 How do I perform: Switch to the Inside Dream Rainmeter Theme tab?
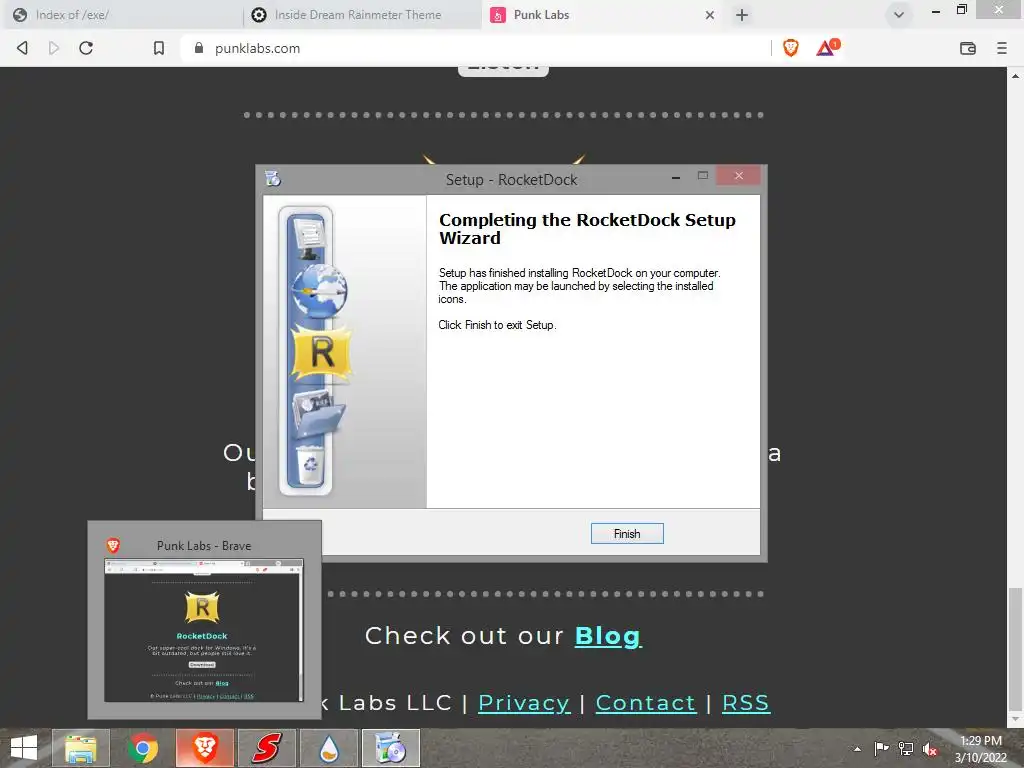(362, 15)
